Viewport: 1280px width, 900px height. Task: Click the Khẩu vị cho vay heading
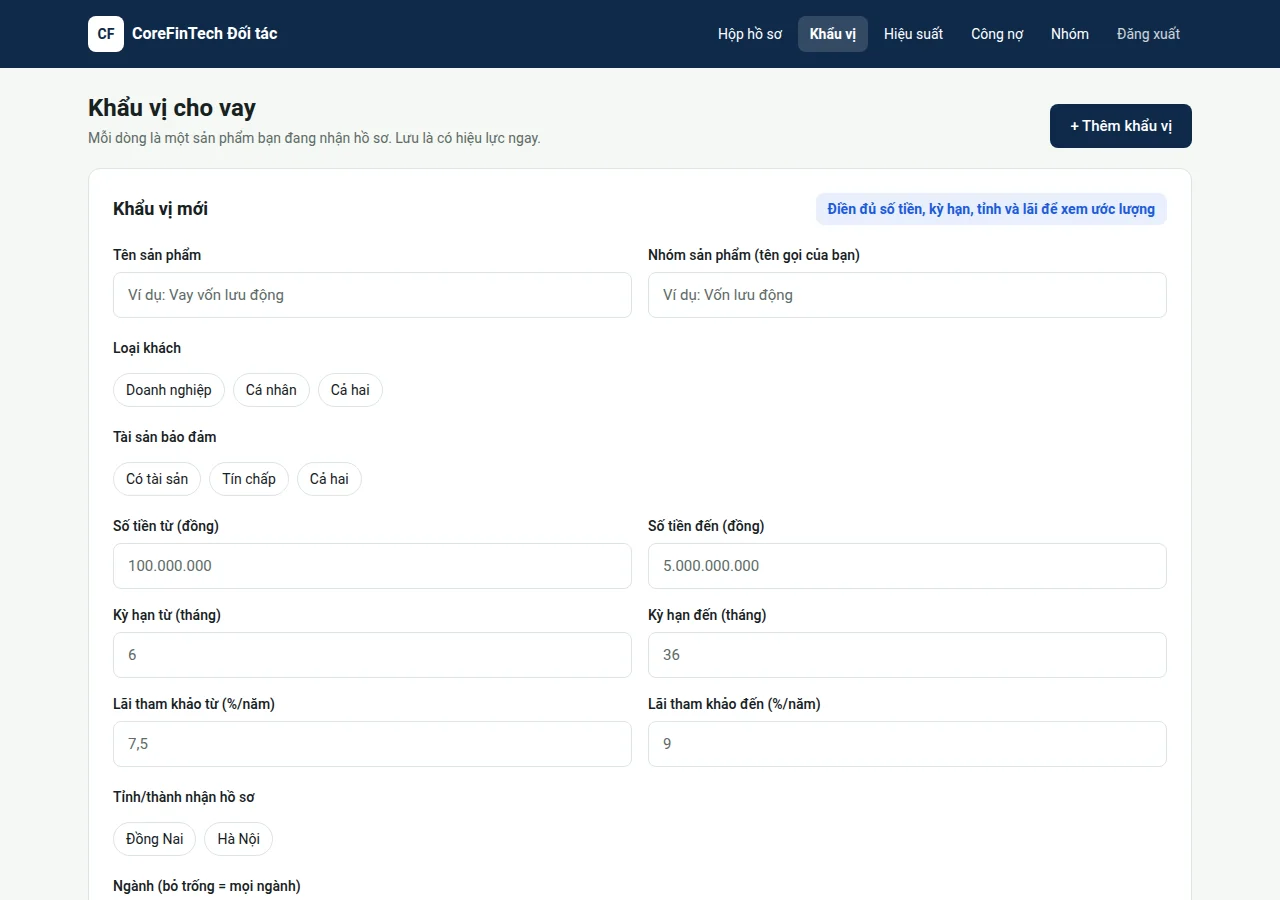[172, 108]
